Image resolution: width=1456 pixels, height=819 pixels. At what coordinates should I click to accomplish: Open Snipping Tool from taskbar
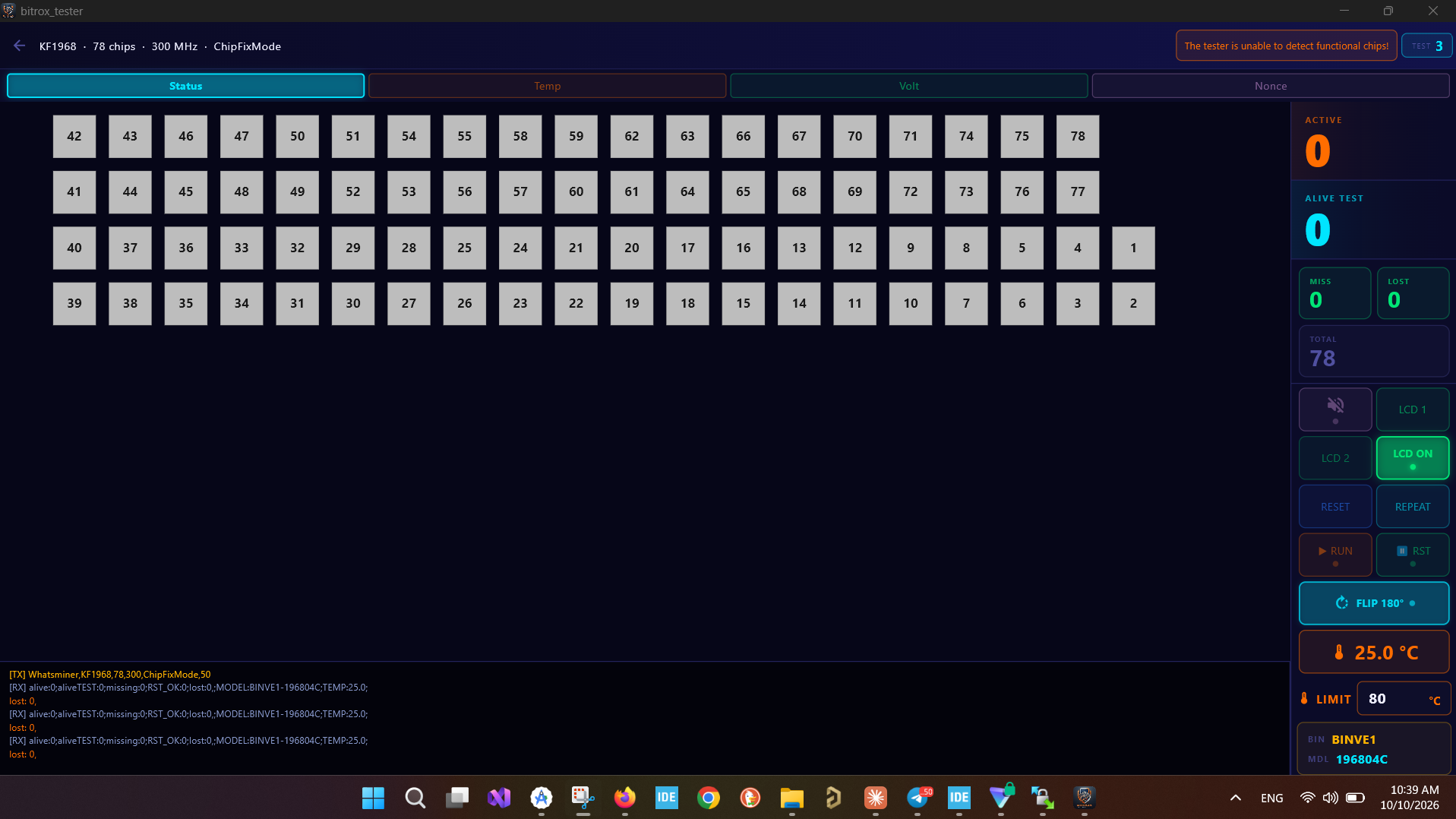(x=583, y=798)
